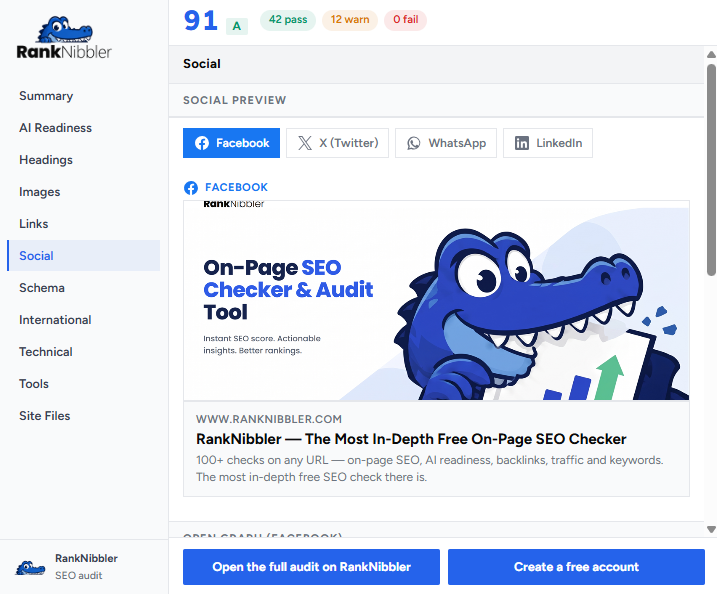Click the 42 pass badge

pos(288,20)
